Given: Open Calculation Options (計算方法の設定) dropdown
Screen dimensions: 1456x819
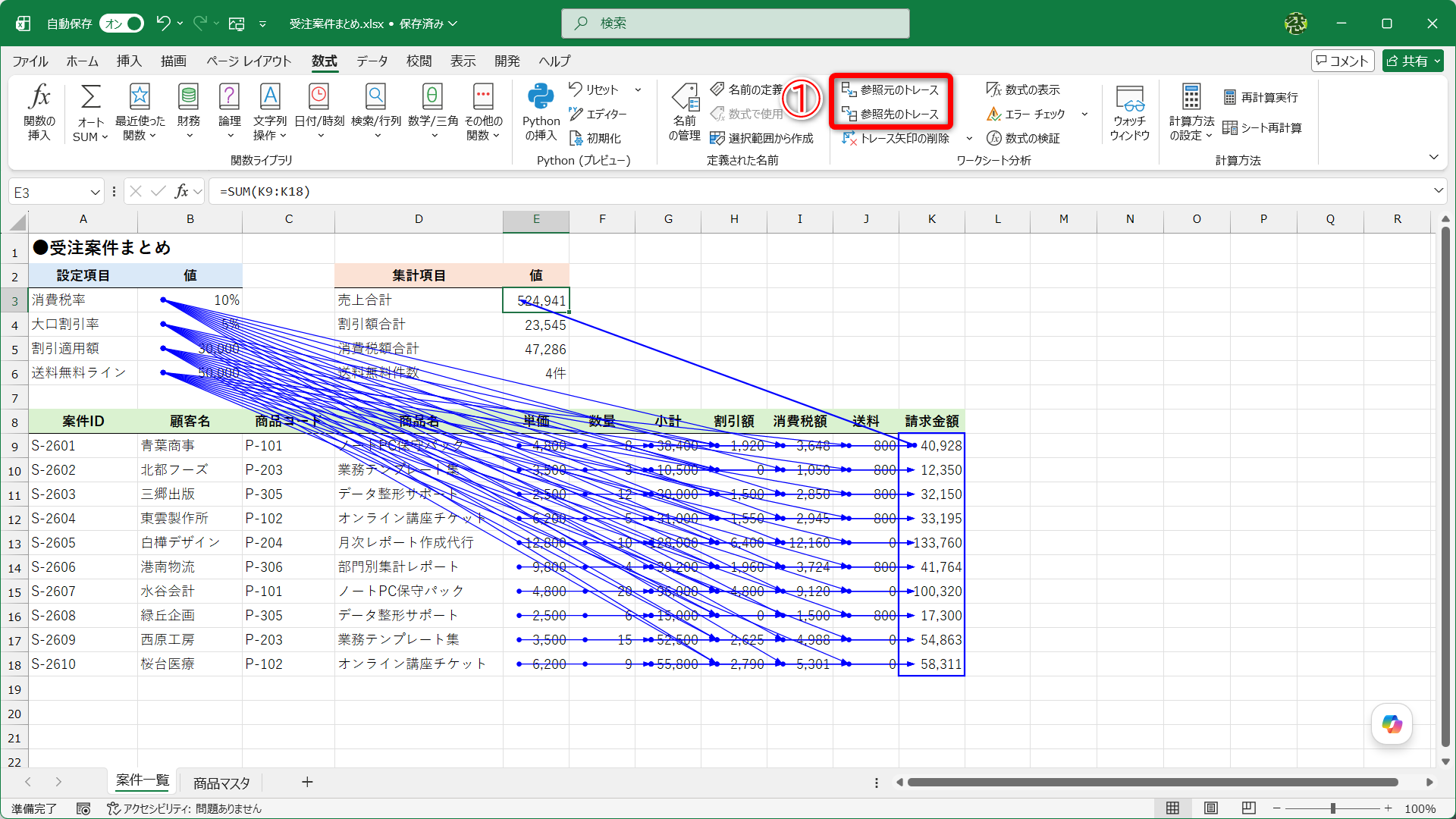Looking at the screenshot, I should click(1191, 112).
